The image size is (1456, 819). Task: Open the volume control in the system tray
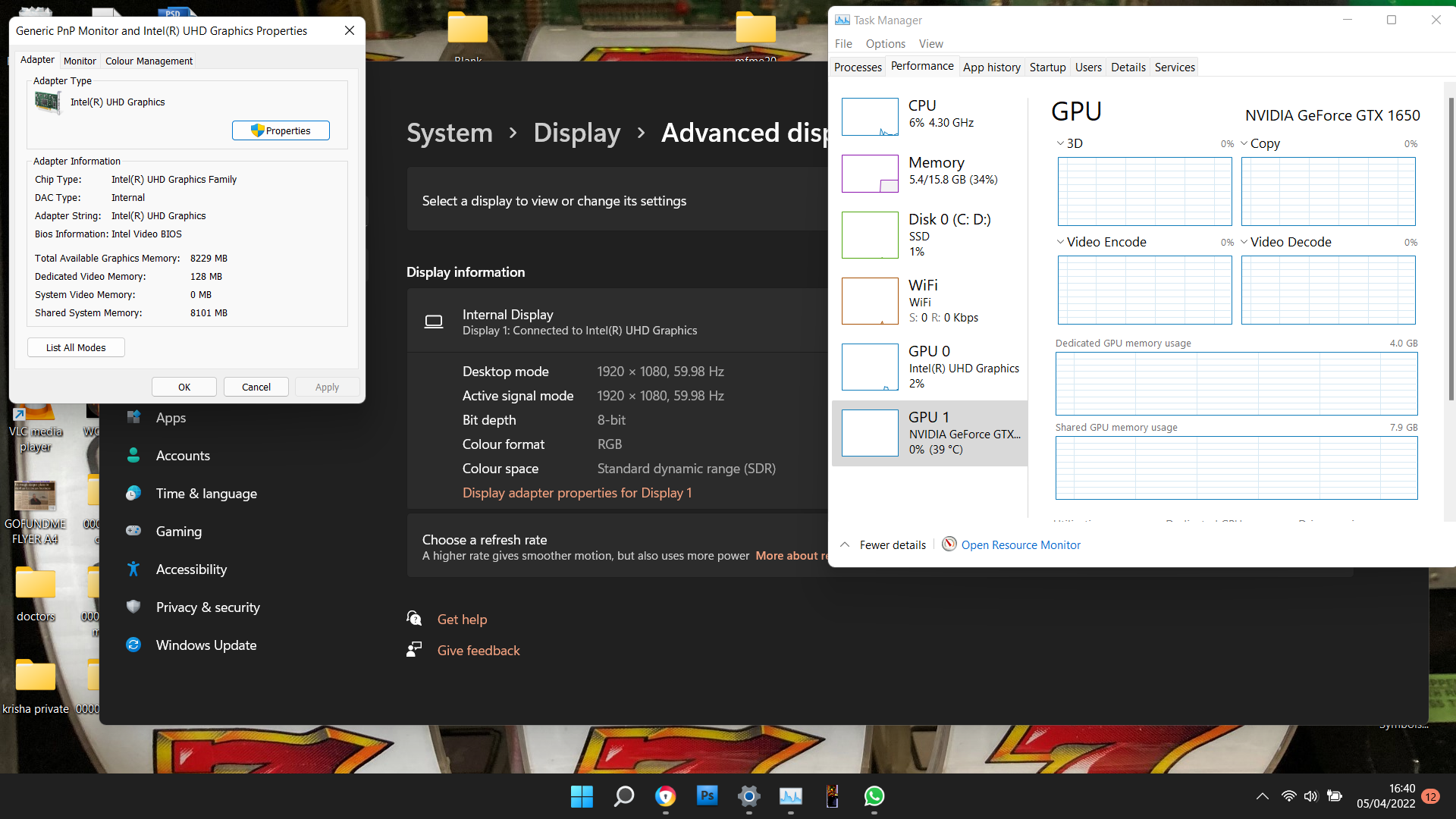(x=1310, y=796)
